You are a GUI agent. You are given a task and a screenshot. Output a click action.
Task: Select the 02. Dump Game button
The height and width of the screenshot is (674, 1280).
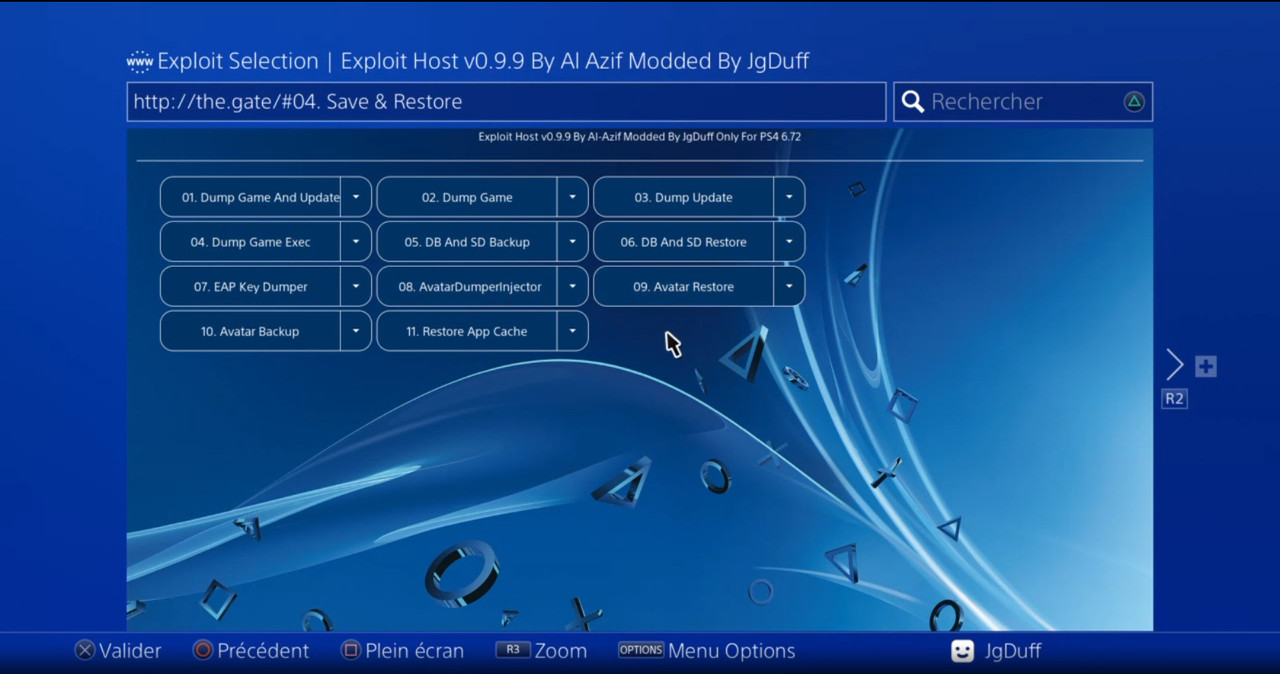tap(467, 197)
